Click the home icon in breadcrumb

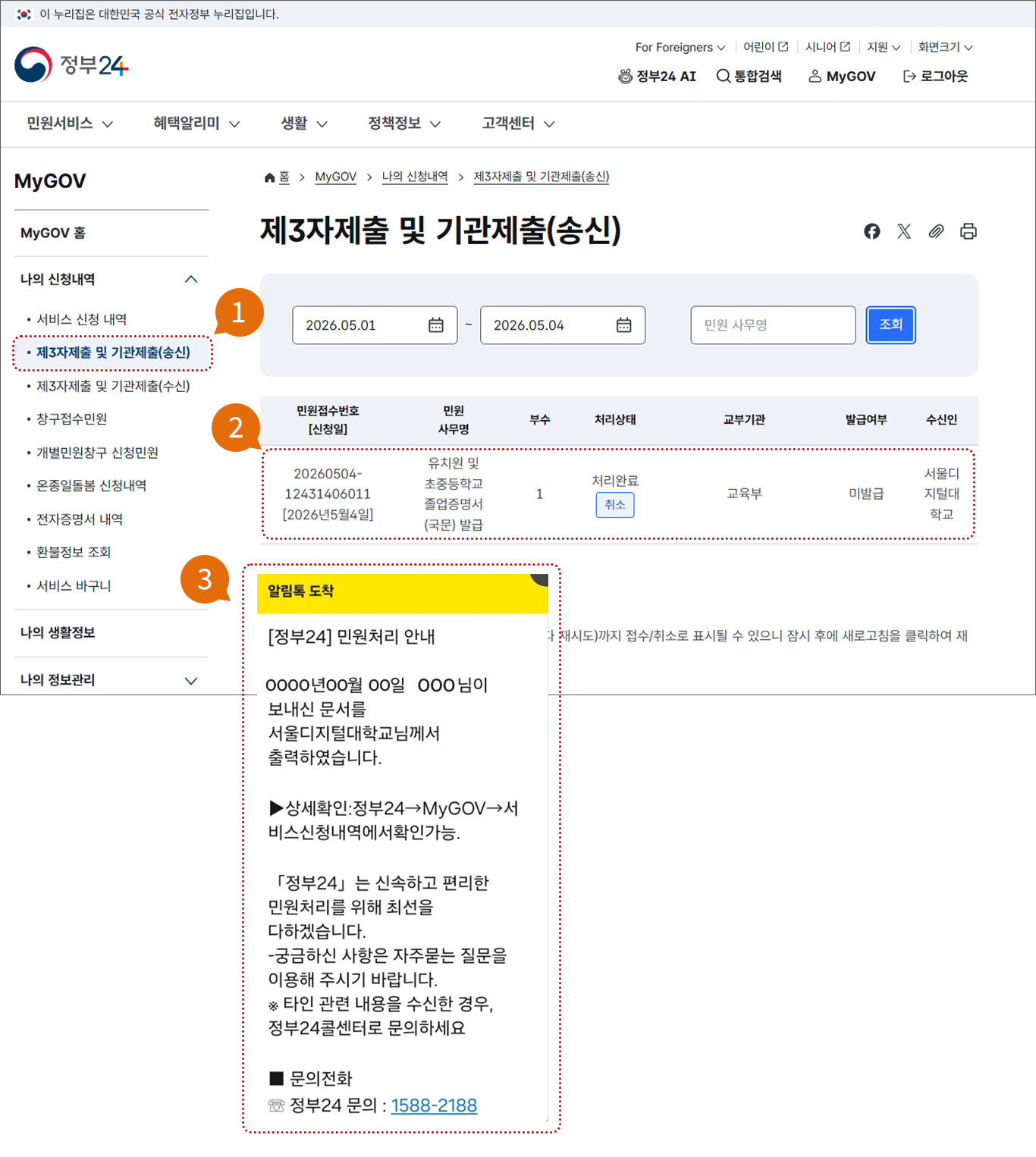[x=269, y=177]
